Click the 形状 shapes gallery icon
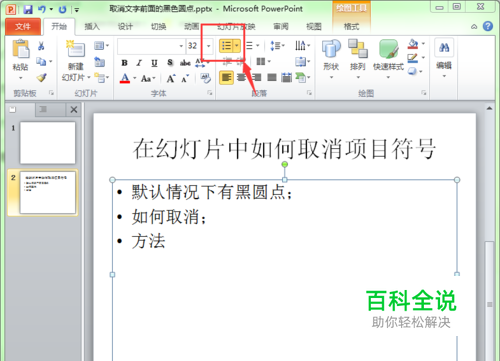The width and height of the screenshot is (500, 361). click(331, 49)
